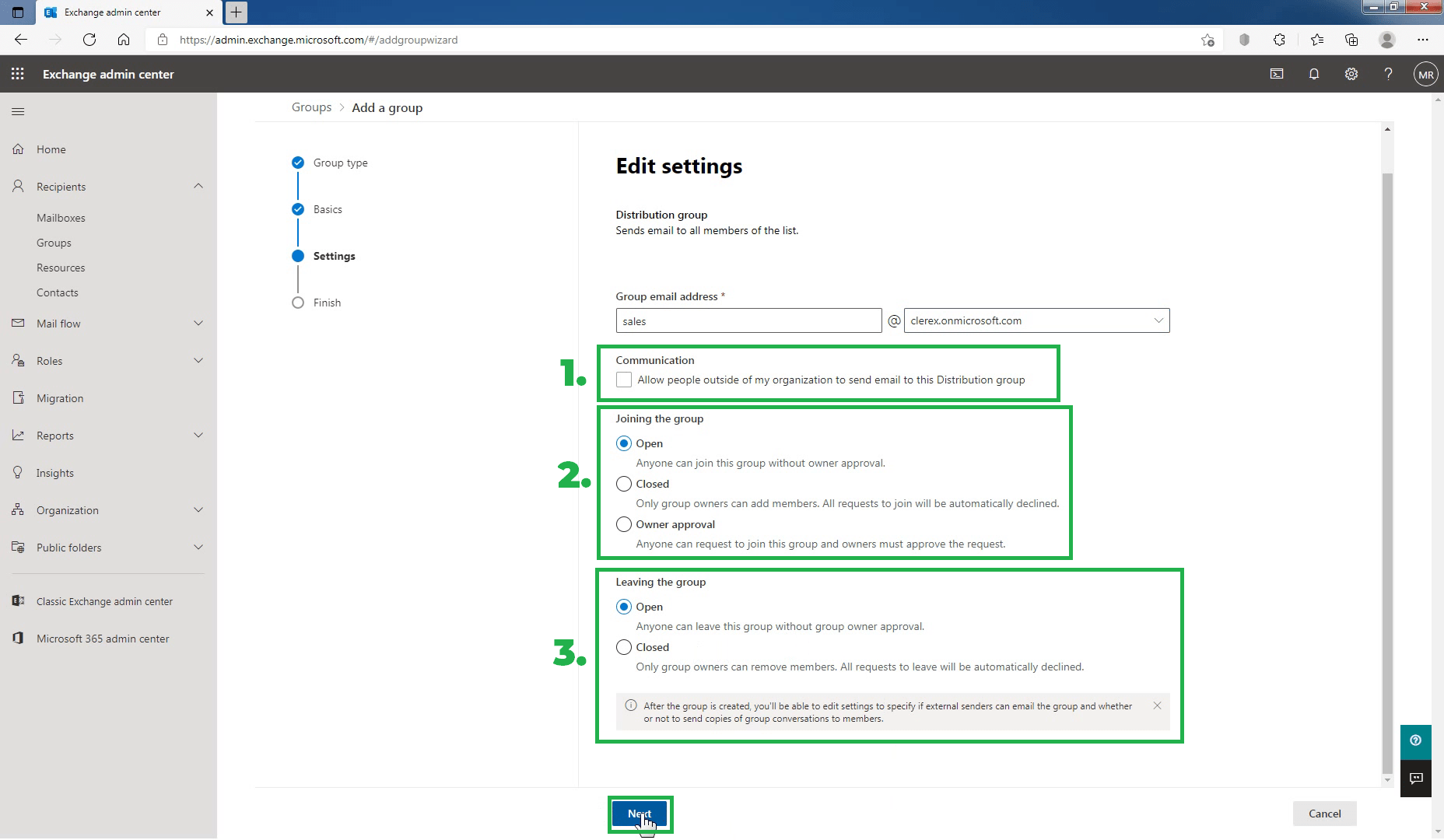Collapse the Recipients section
1444x840 pixels.
198,186
